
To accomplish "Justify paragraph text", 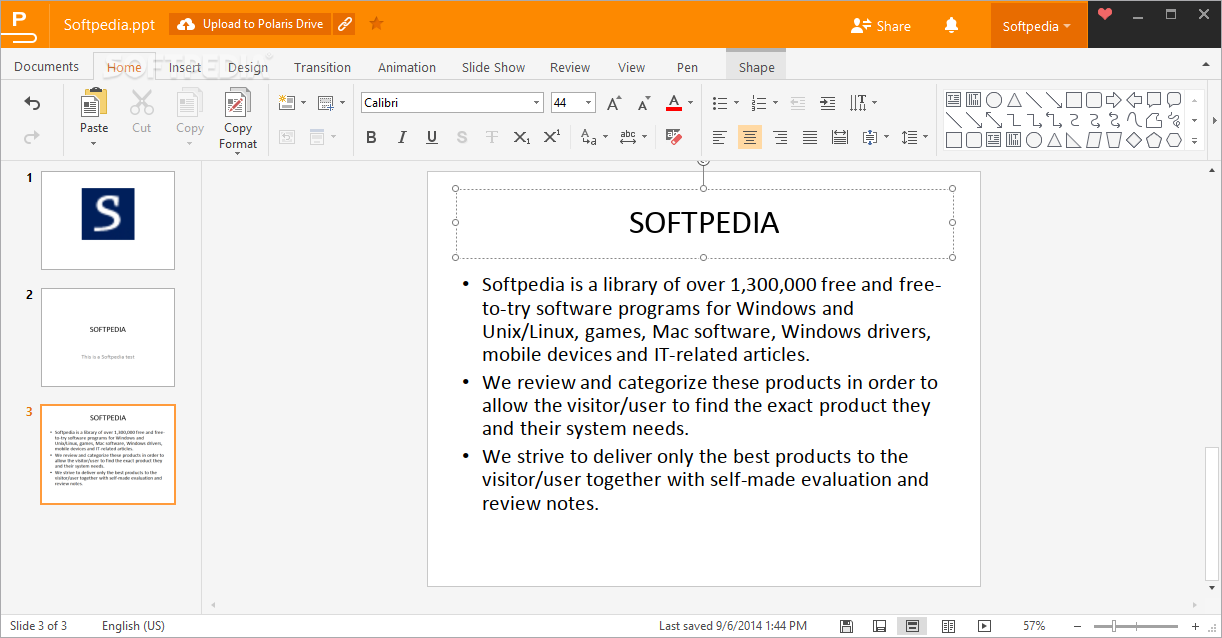I will pos(809,137).
